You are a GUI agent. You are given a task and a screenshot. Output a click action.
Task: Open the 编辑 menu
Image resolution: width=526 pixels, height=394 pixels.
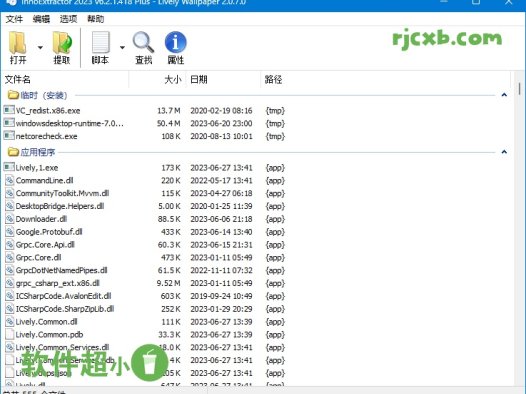pyautogui.click(x=41, y=19)
